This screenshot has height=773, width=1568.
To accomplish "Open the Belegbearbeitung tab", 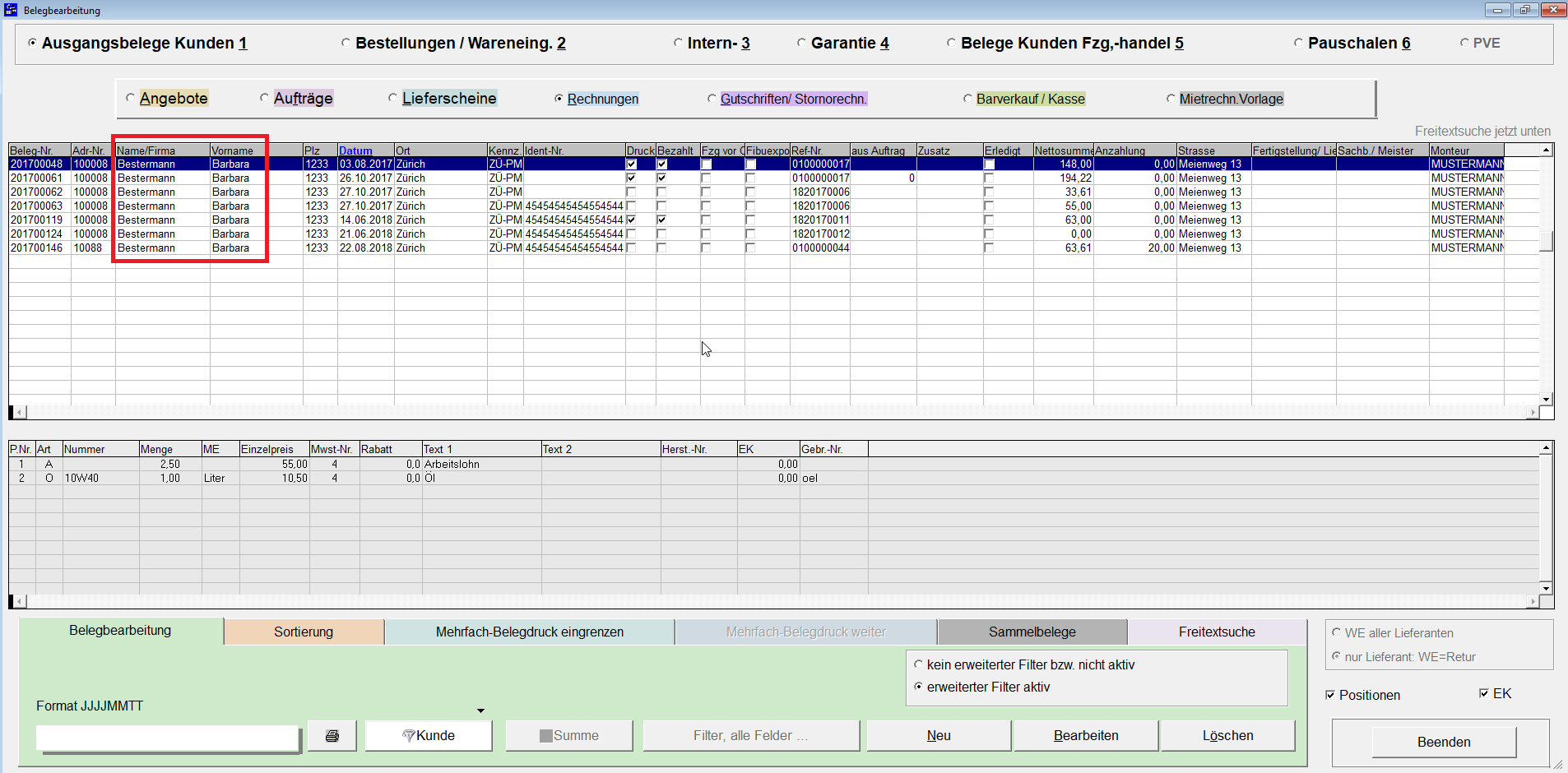I will click(120, 631).
